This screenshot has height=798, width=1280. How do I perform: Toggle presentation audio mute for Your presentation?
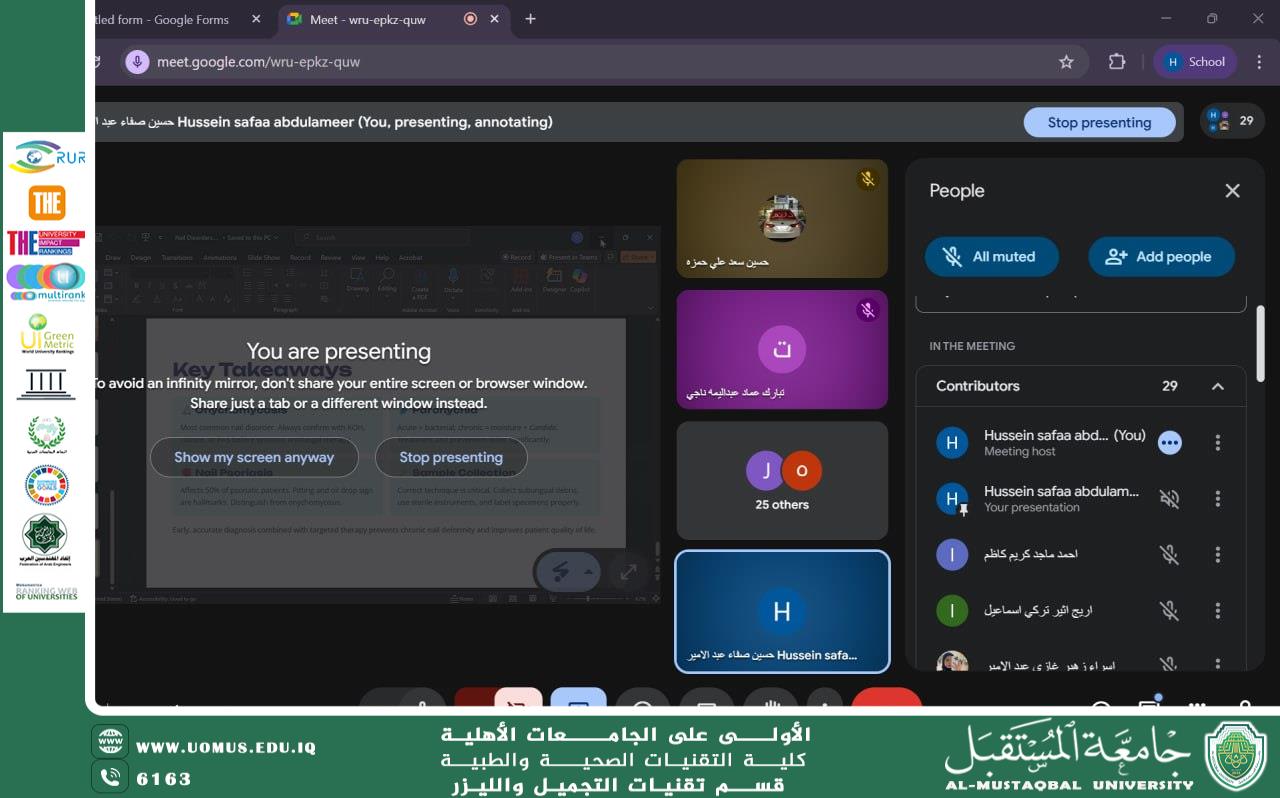(x=1168, y=498)
